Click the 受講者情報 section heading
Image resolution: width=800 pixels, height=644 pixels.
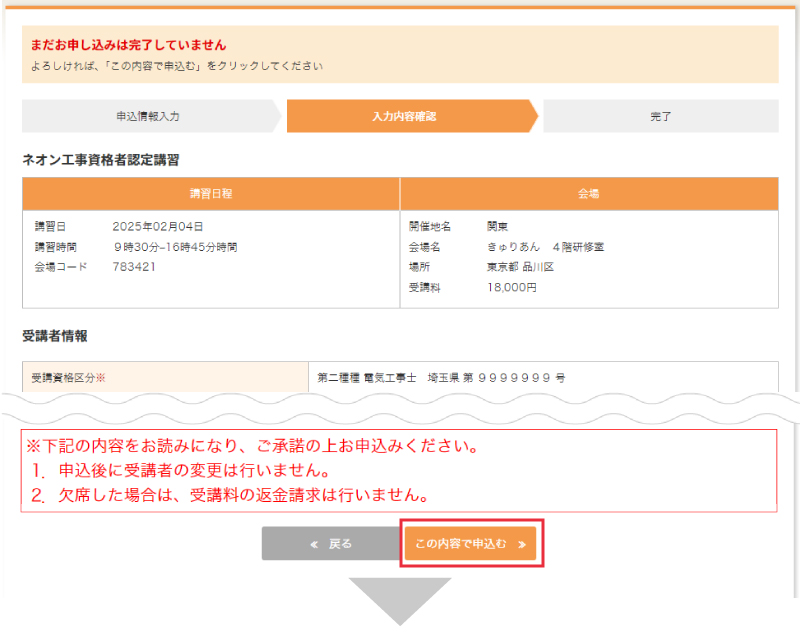point(55,336)
